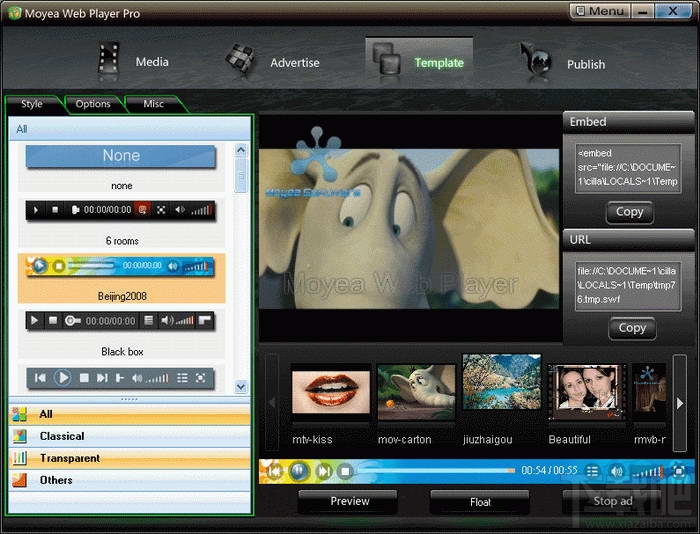
Task: Click the Classical category icon
Action: click(19, 436)
